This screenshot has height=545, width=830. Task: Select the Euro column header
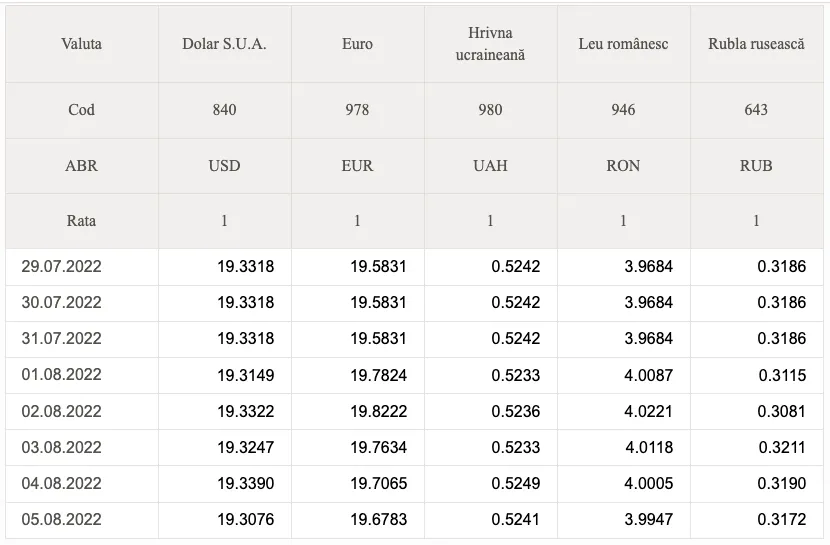(x=357, y=44)
